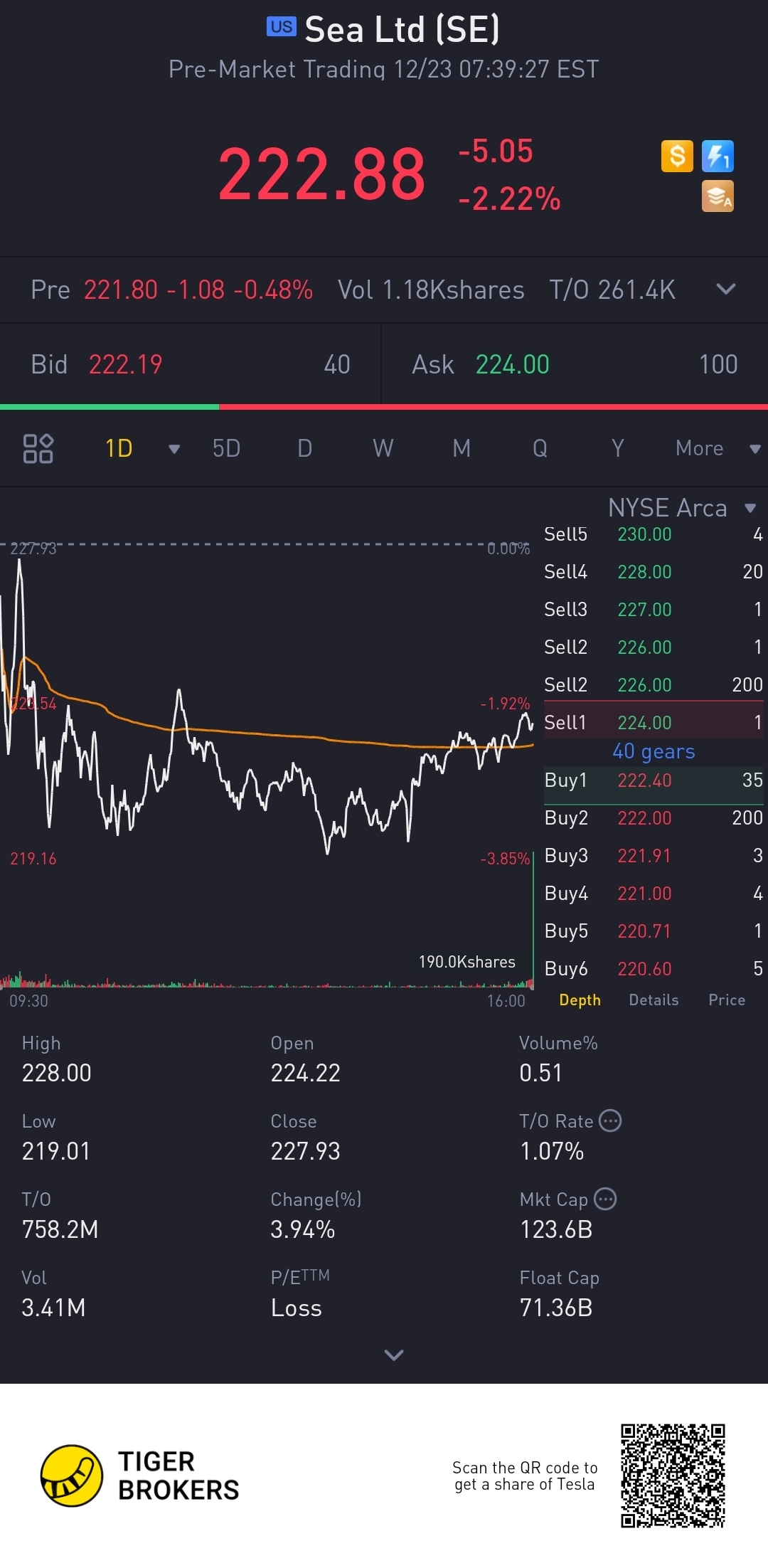Select the Sell5 230.00 row
The width and height of the screenshot is (768, 1568).
[x=654, y=534]
